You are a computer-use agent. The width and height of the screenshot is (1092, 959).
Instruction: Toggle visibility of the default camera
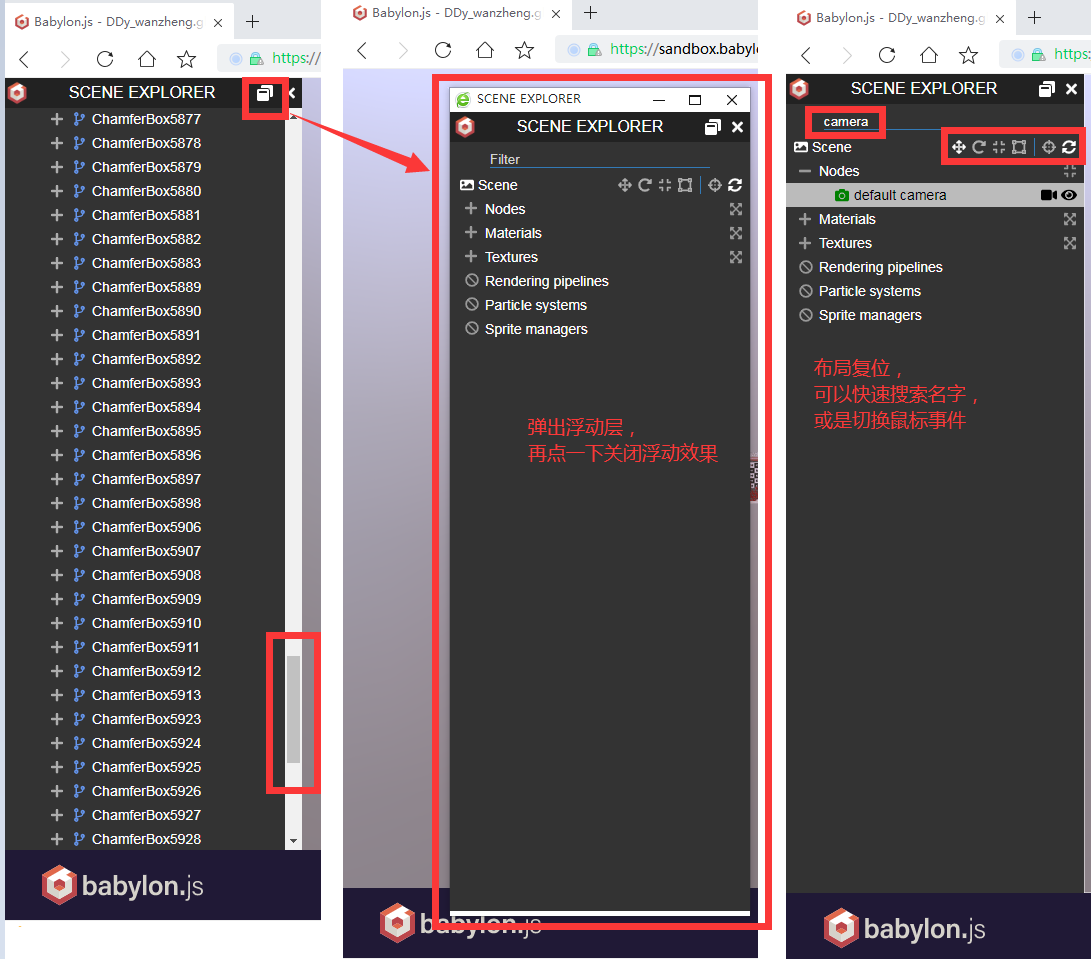[x=1069, y=195]
